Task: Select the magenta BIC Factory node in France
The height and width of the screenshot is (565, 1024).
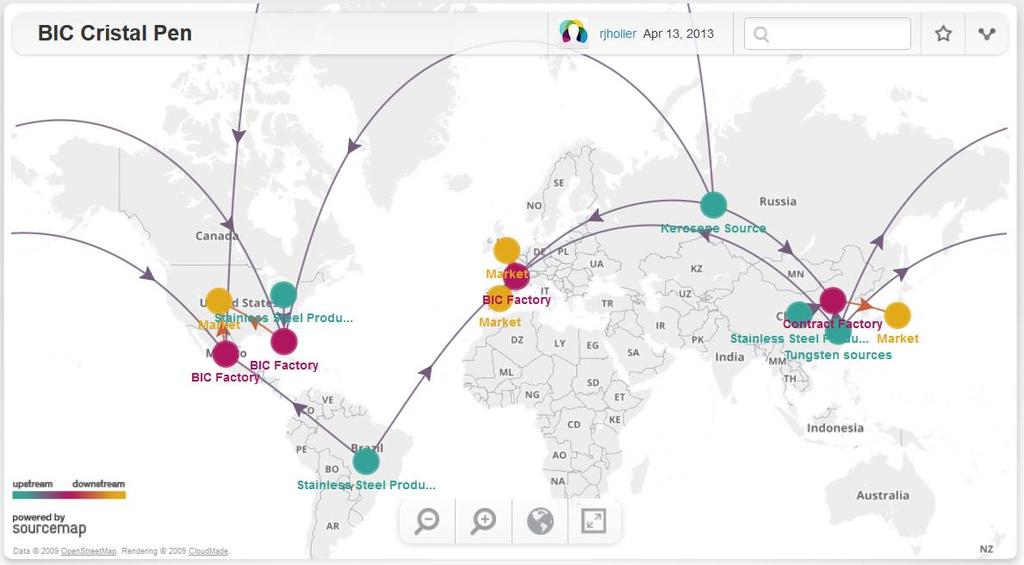Action: tap(517, 276)
